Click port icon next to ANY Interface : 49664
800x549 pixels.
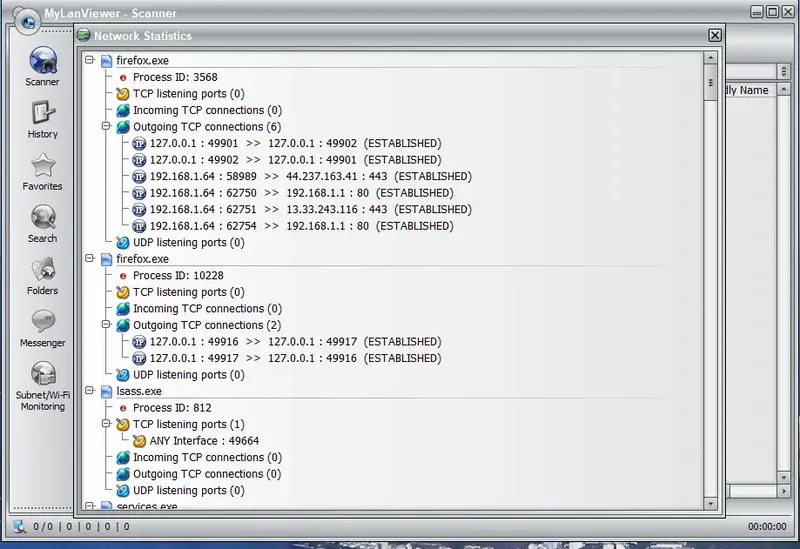pos(139,441)
